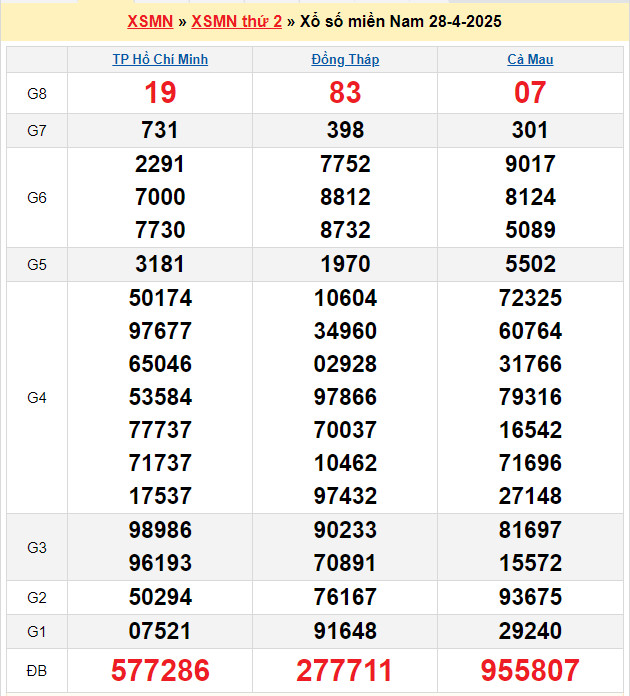Select G4 number 97866
Screen dimensions: 630x696
point(345,397)
